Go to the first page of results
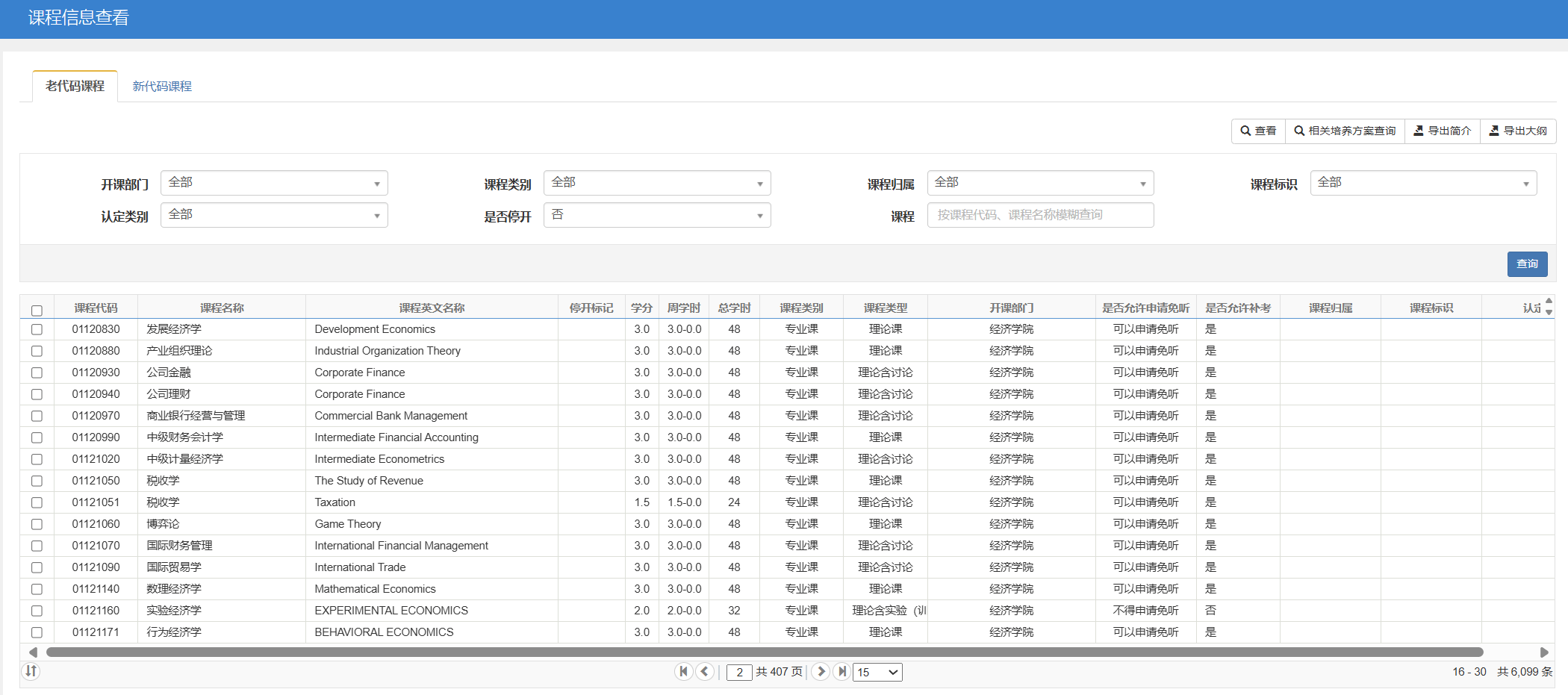1568x695 pixels. pos(682,671)
